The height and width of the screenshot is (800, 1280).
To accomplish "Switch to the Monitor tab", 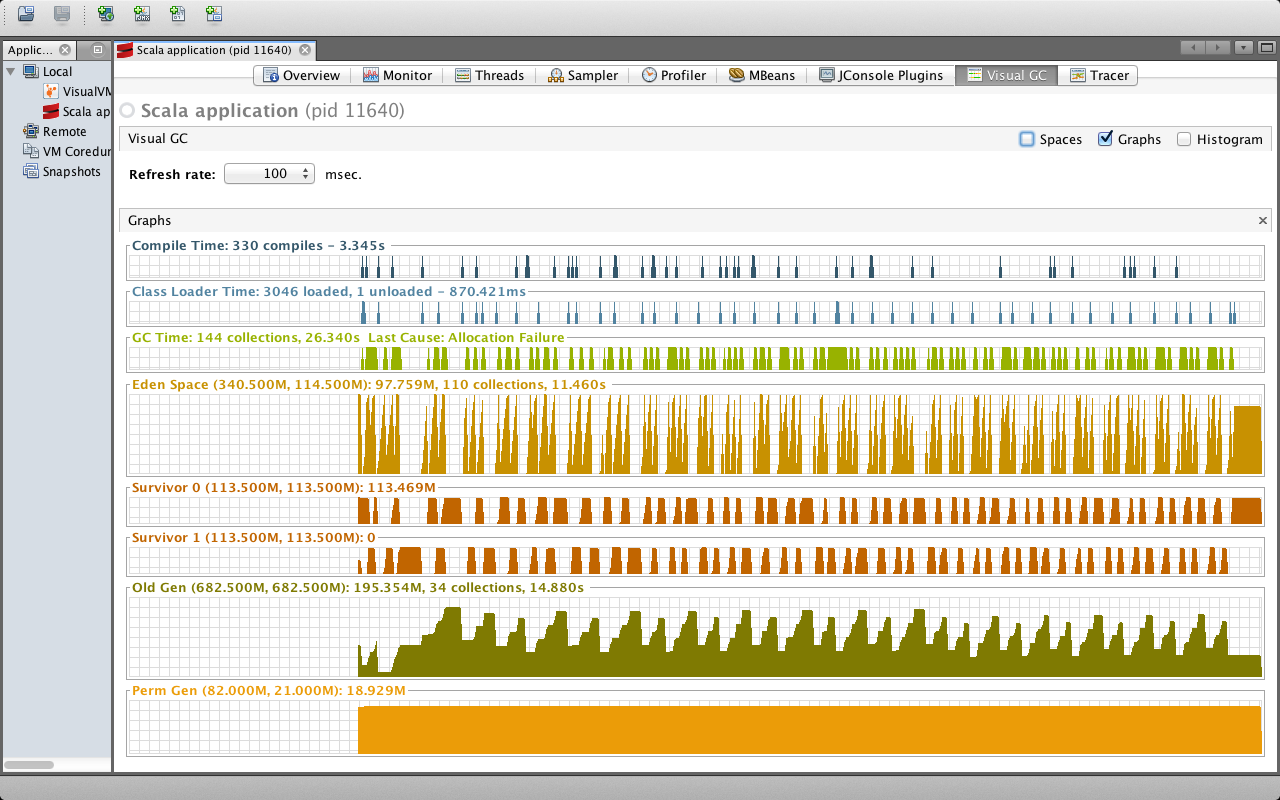I will (397, 75).
